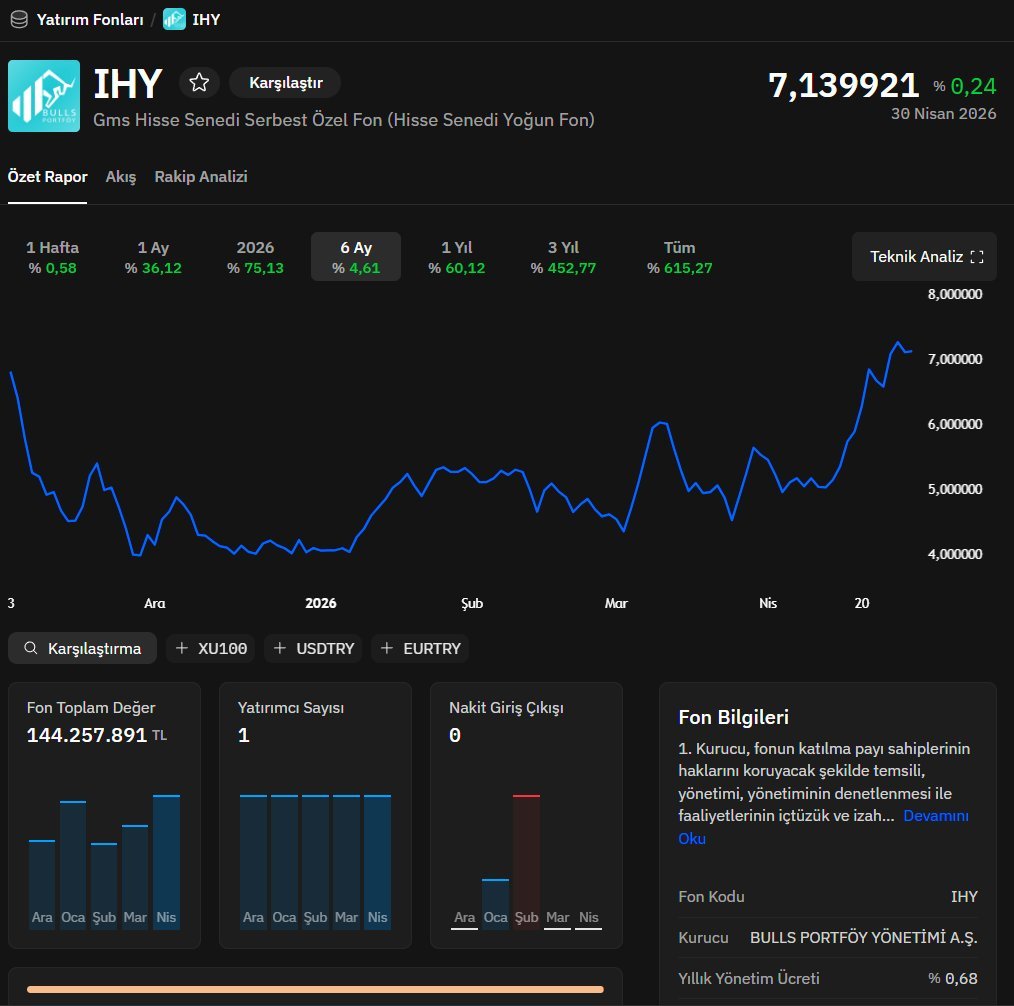
Task: Select the 6 Ay period
Action: coord(356,257)
